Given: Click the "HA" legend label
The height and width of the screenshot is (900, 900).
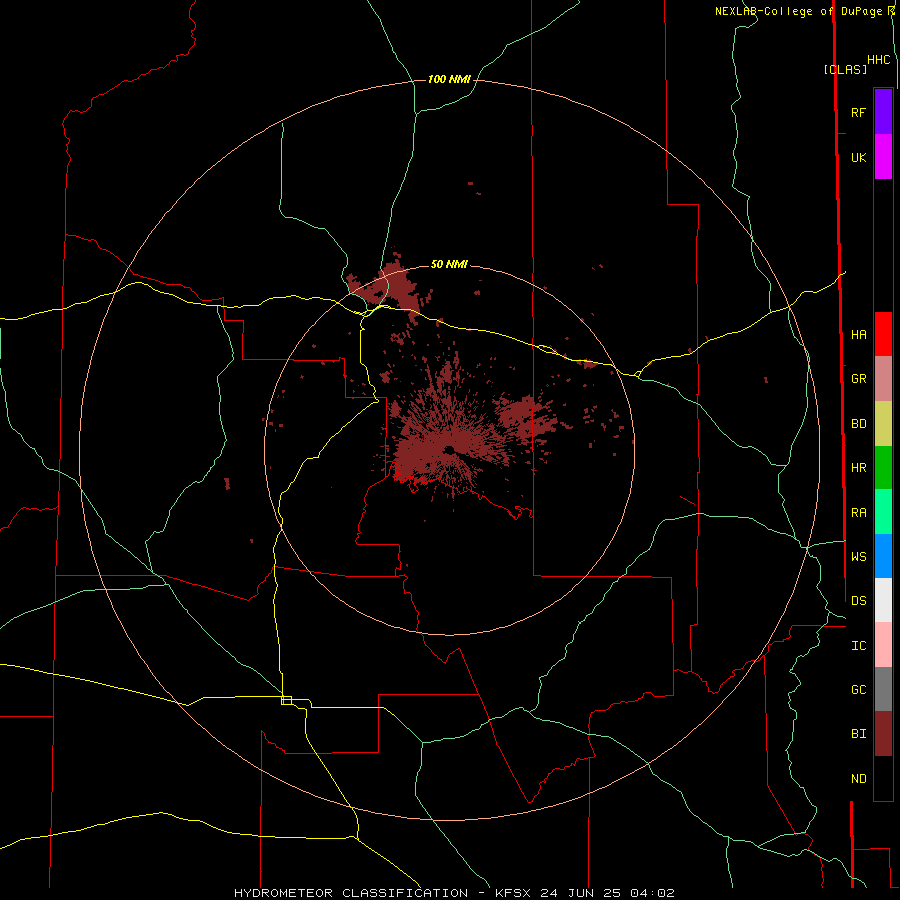Looking at the screenshot, I should 858,335.
